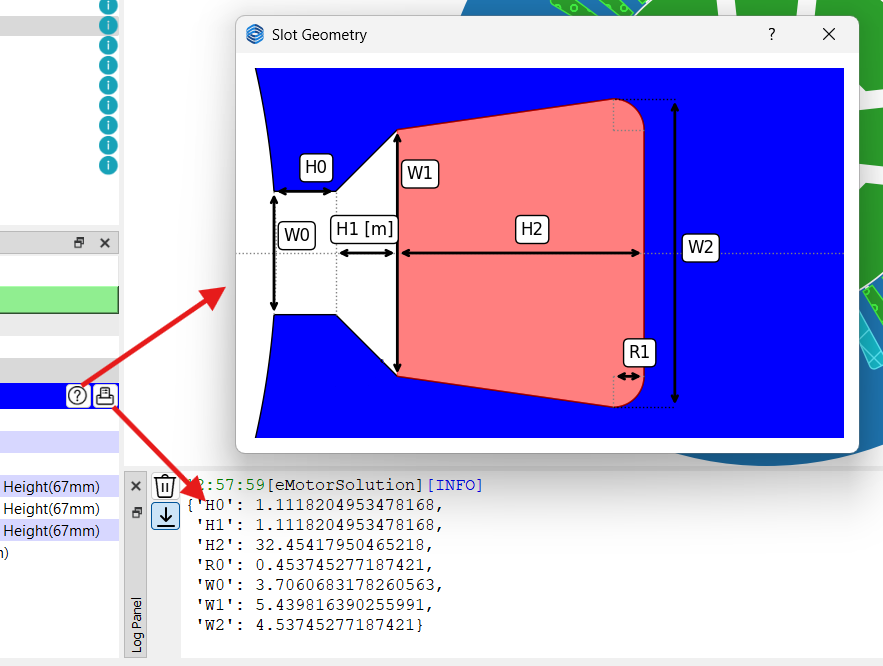Float the Log Panel with the undock icon

click(x=136, y=512)
